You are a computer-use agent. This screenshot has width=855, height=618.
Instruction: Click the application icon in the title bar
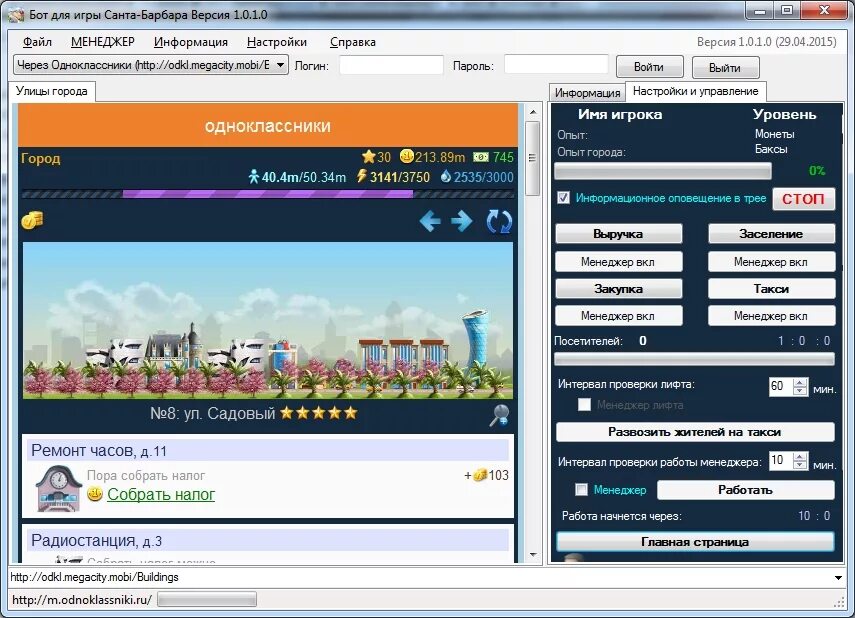[x=16, y=15]
